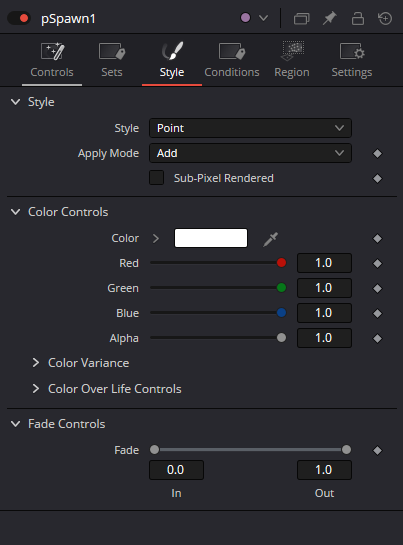Select the color eyedropper tool
This screenshot has width=403, height=545.
pyautogui.click(x=271, y=239)
